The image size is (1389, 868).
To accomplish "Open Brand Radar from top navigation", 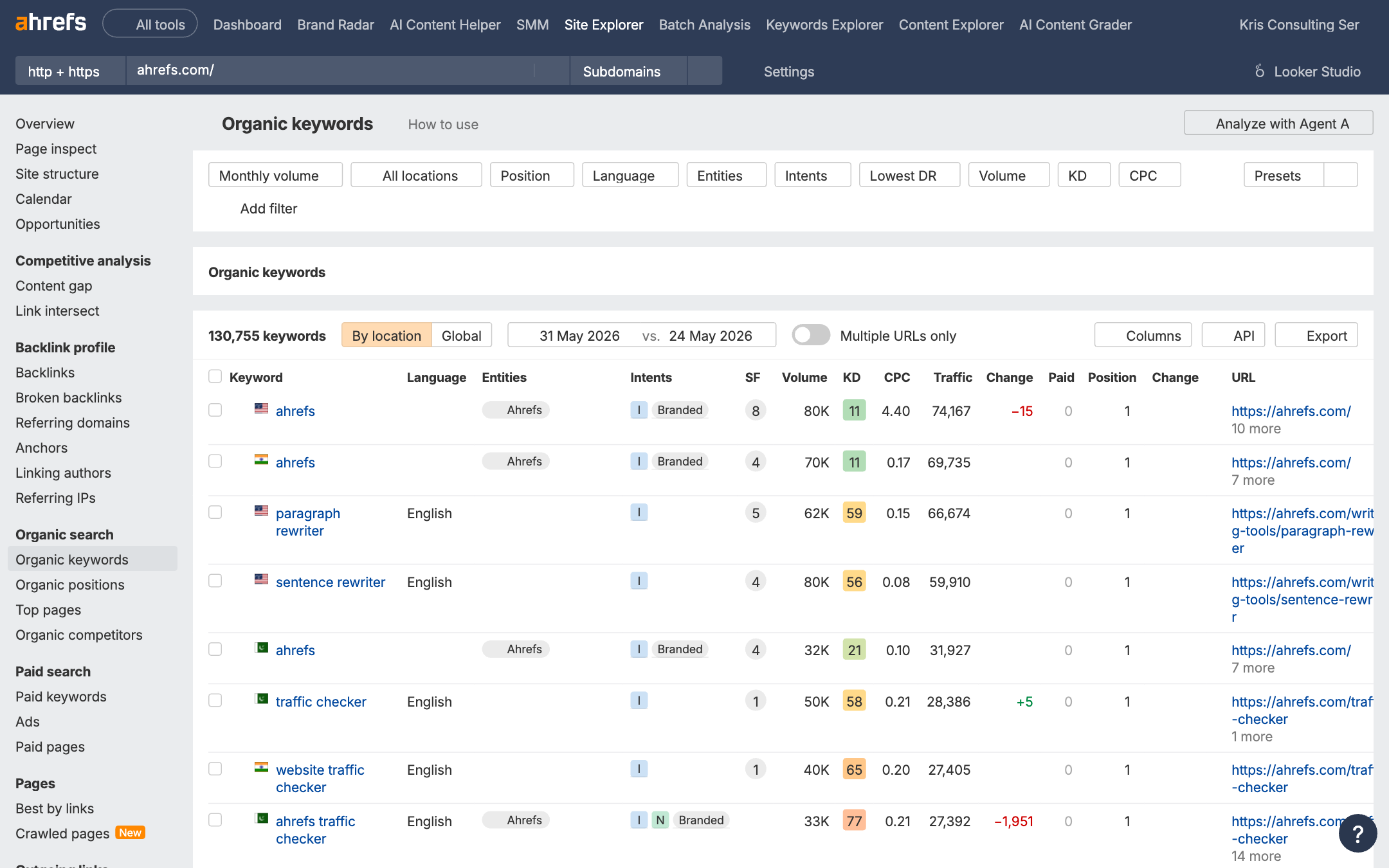I will coord(336,24).
